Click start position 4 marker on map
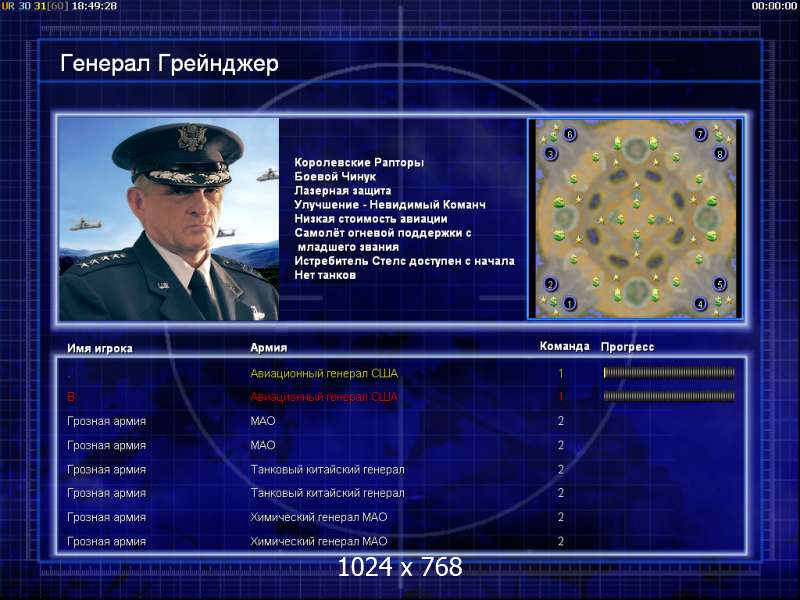800x600 pixels. coord(701,304)
